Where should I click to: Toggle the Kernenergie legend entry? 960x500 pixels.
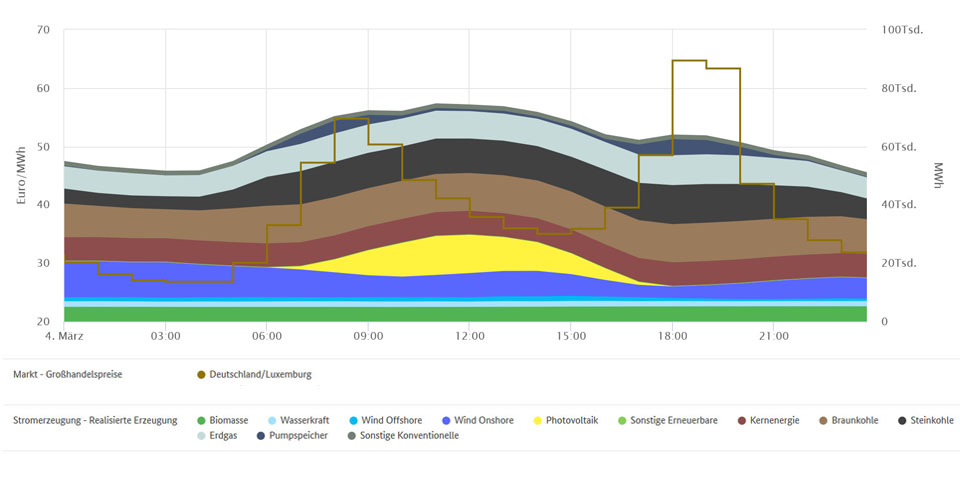click(x=768, y=420)
